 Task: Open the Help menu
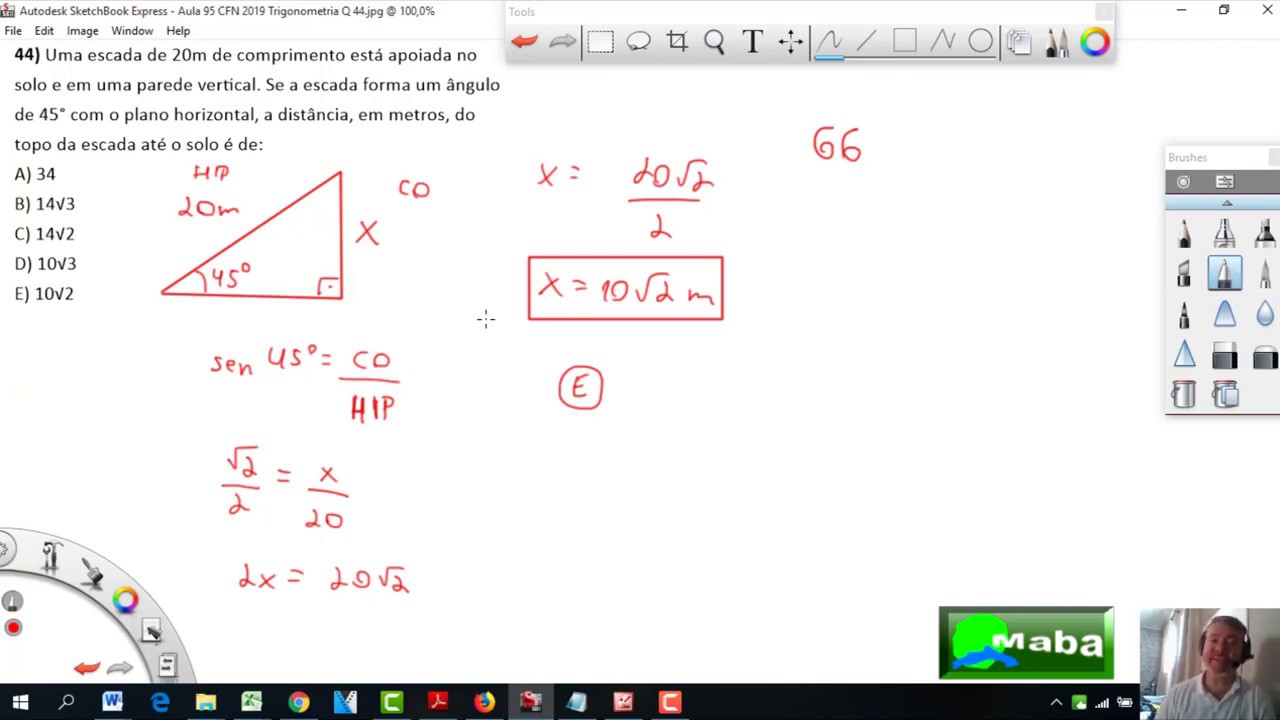(x=178, y=31)
